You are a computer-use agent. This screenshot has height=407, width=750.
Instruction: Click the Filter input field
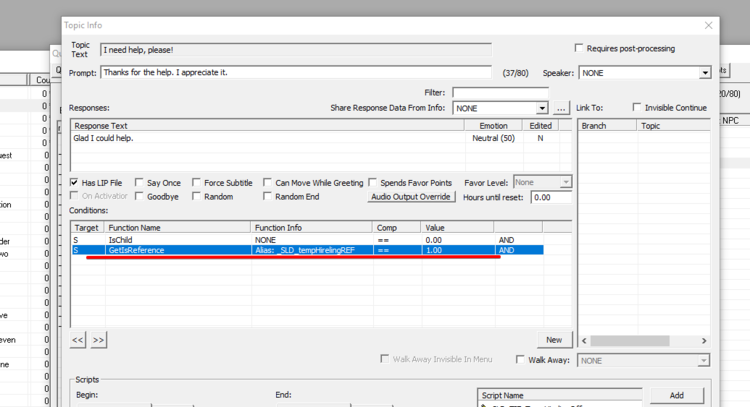pyautogui.click(x=500, y=92)
